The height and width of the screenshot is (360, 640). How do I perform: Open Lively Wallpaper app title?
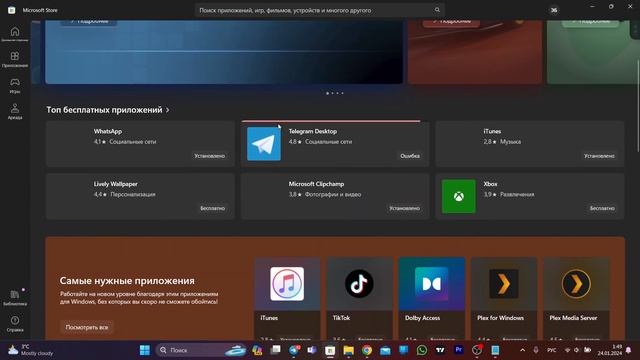(116, 184)
